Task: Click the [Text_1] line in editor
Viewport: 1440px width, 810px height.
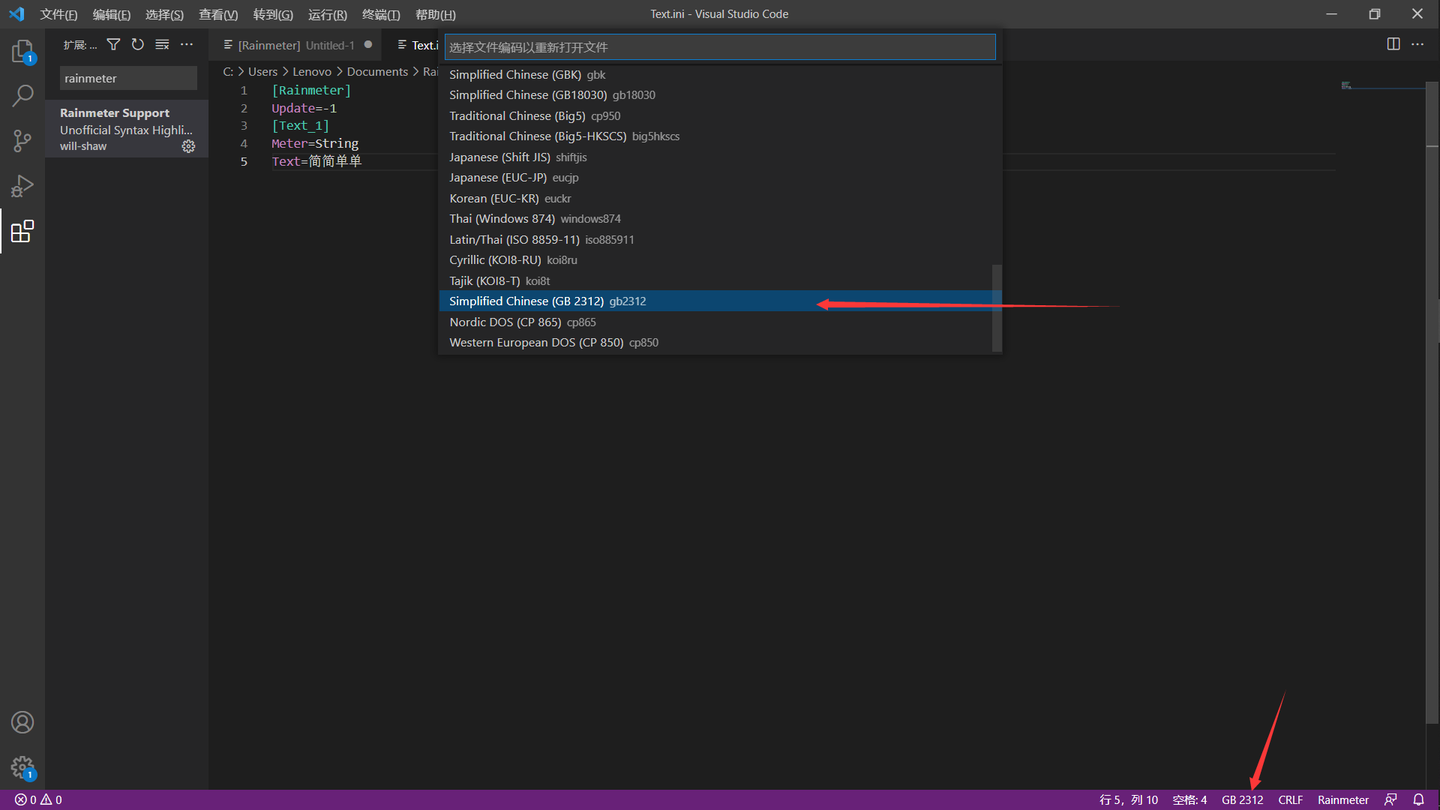Action: coord(300,126)
